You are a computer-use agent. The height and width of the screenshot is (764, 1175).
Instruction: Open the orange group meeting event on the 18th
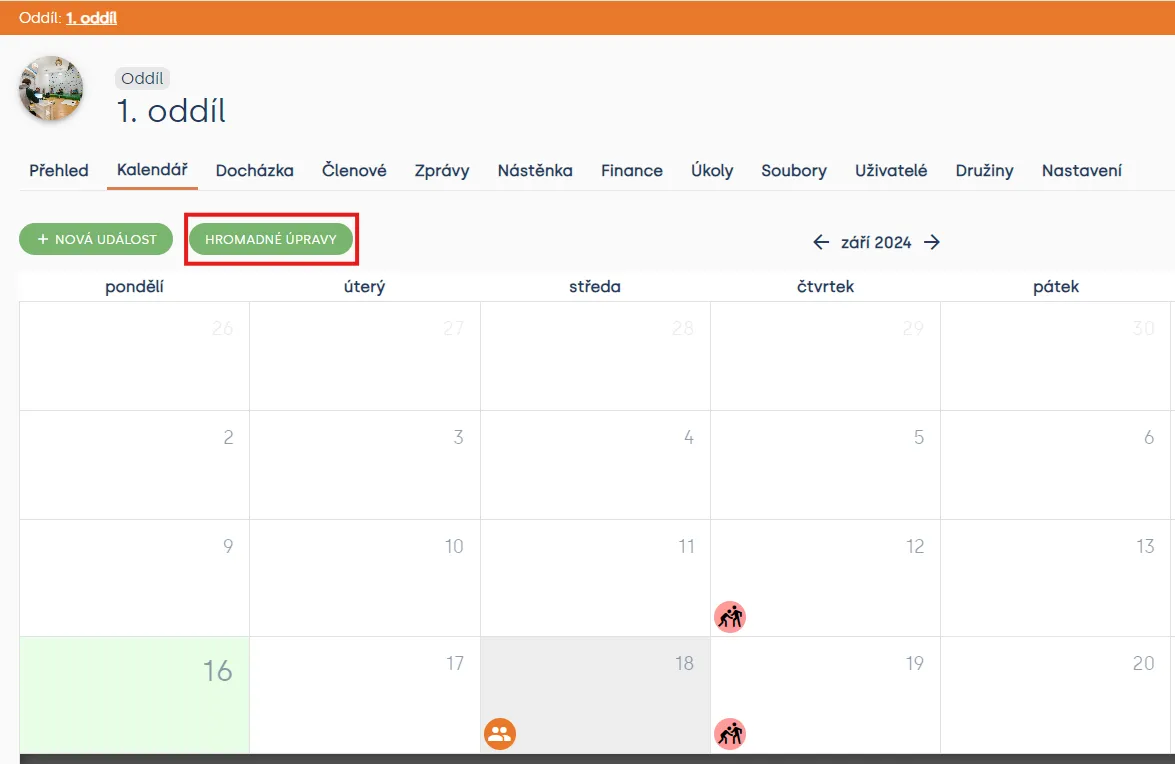tap(500, 734)
